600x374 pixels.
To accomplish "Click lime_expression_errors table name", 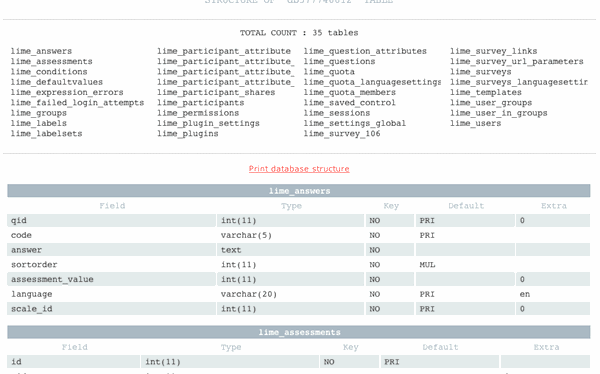I will 67,93.
